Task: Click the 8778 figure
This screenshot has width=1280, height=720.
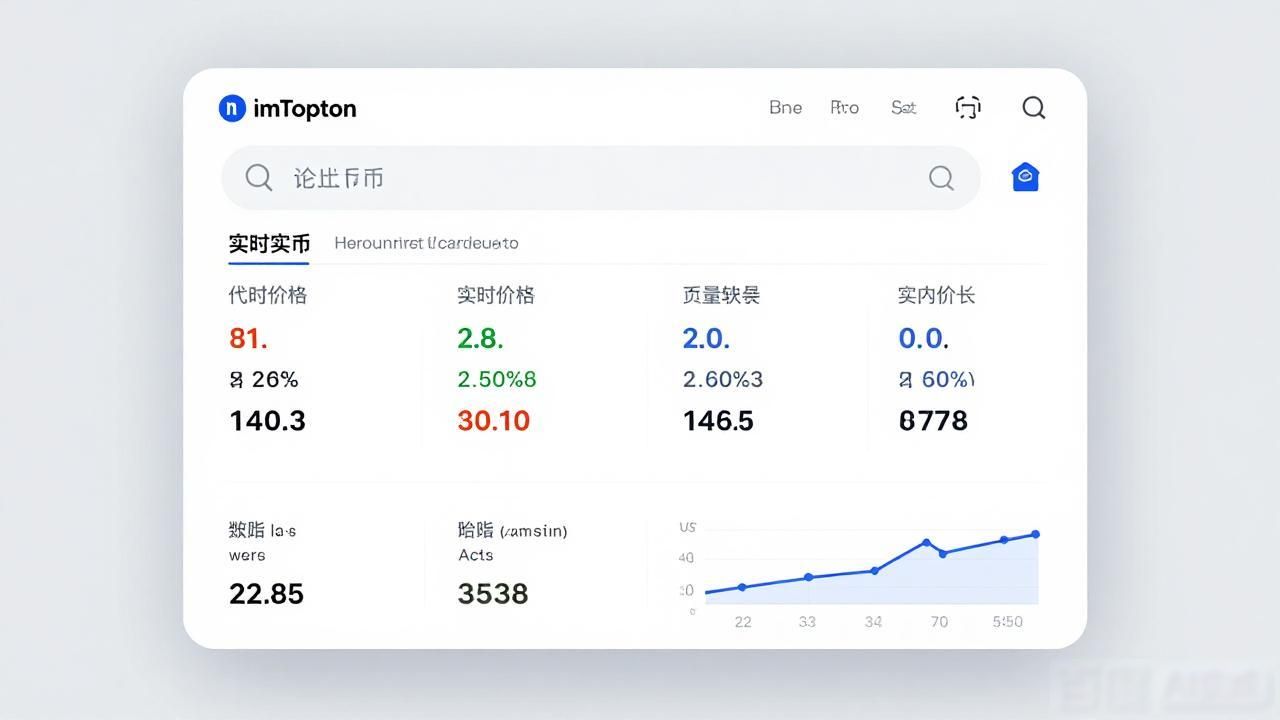Action: (933, 420)
